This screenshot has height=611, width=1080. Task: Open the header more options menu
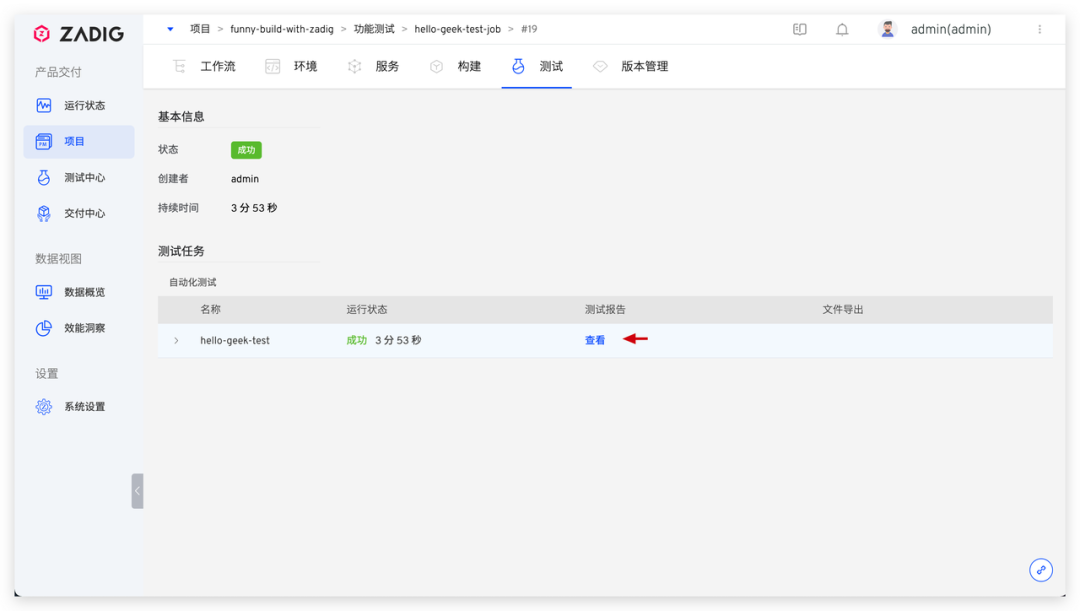click(1039, 29)
